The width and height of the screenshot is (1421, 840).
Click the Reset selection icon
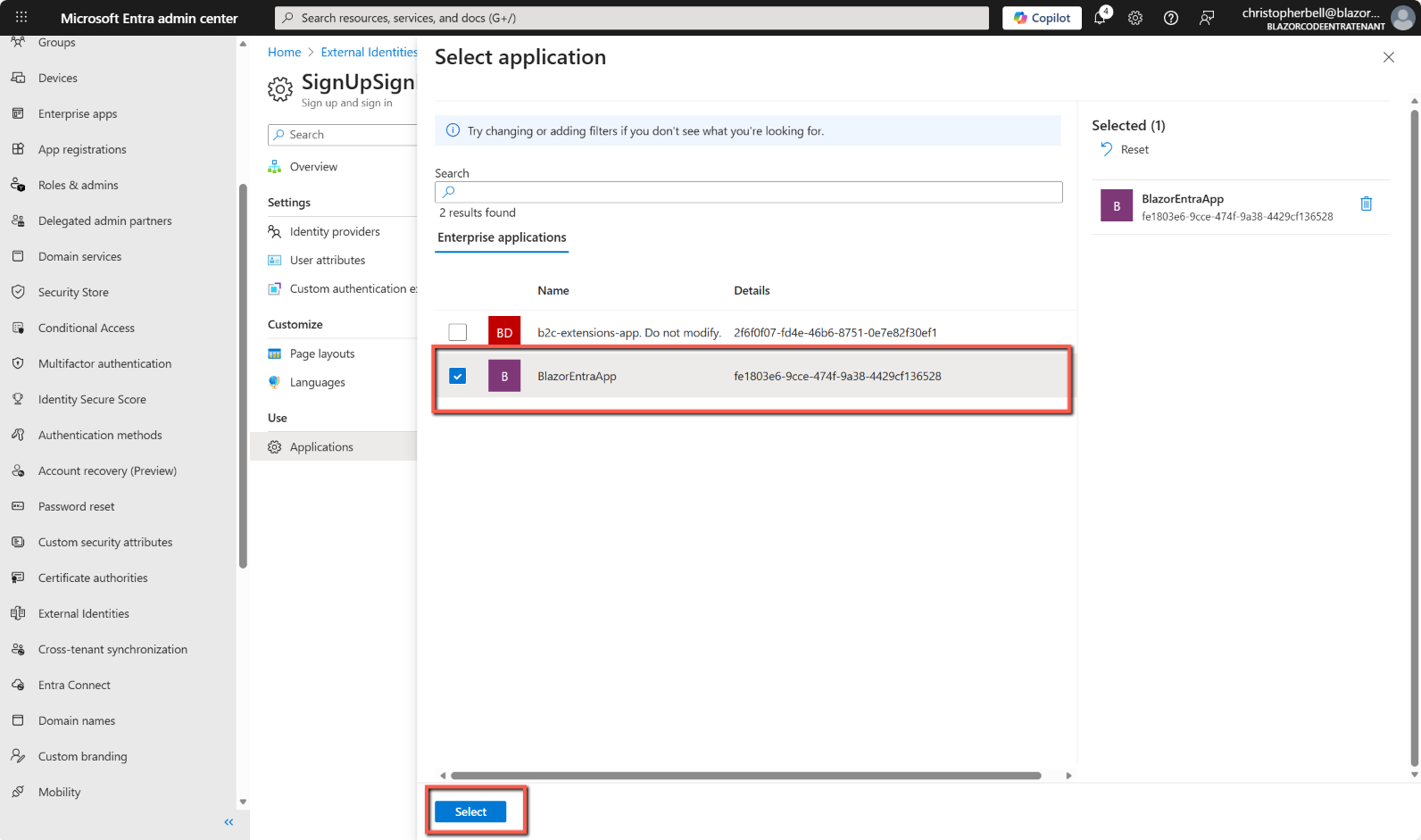(x=1107, y=149)
